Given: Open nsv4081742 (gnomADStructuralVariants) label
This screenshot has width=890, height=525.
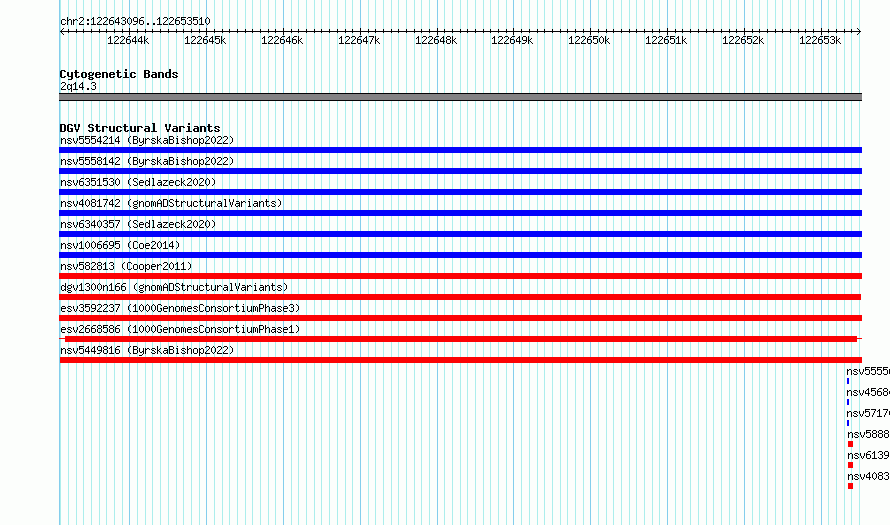Looking at the screenshot, I should tap(171, 203).
